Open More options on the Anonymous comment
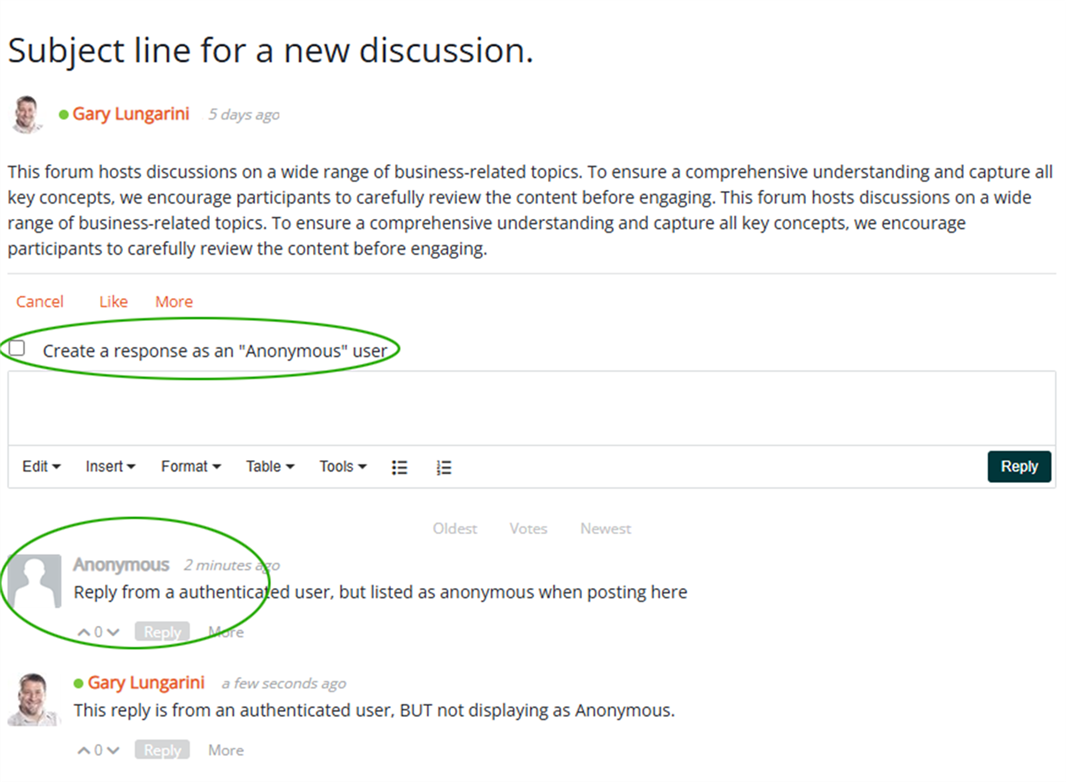Viewport: 1066px width, 782px height. click(226, 632)
